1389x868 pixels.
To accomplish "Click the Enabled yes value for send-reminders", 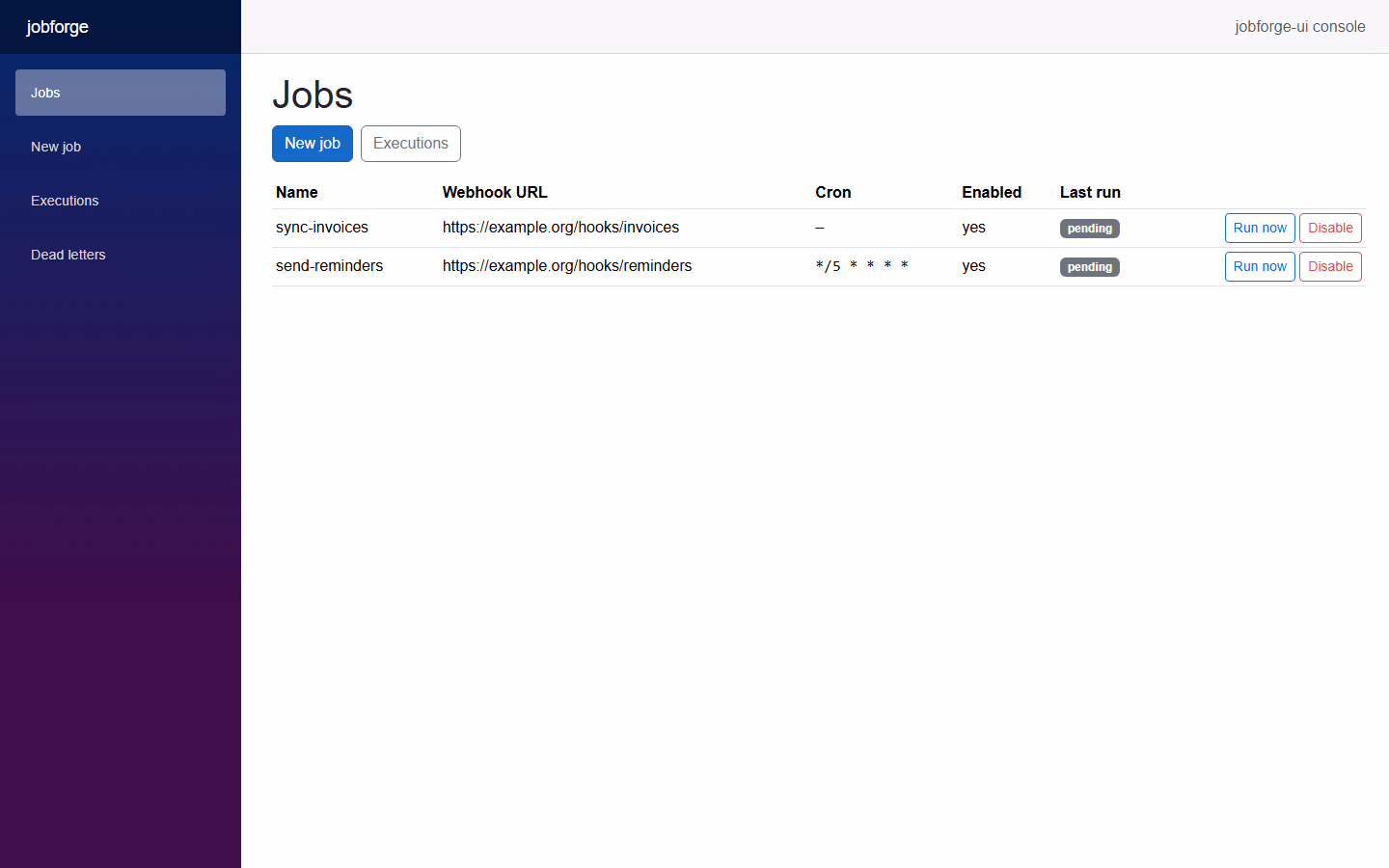I will (973, 266).
